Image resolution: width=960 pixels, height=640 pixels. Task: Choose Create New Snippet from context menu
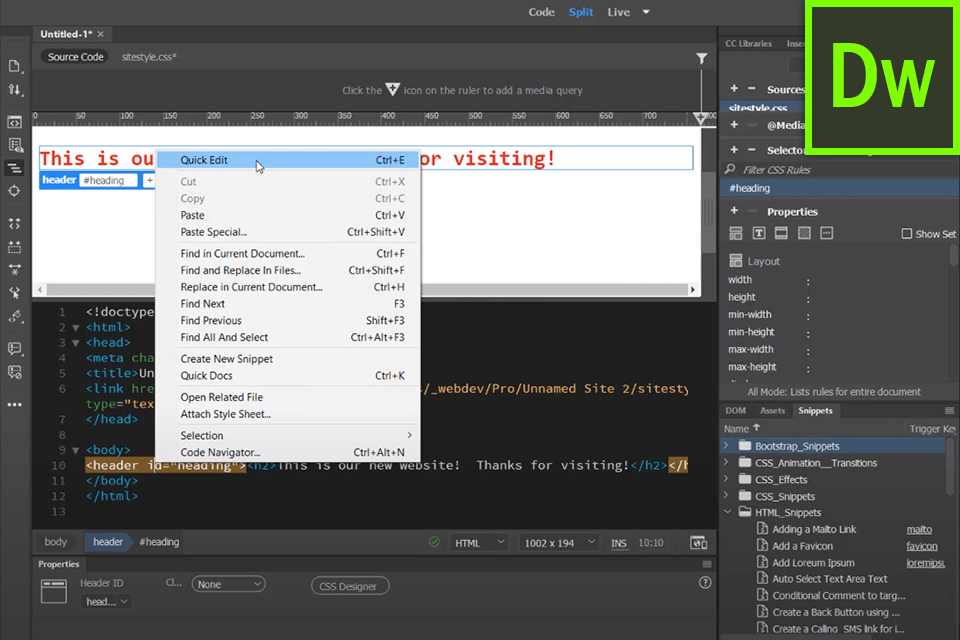(x=288, y=359)
